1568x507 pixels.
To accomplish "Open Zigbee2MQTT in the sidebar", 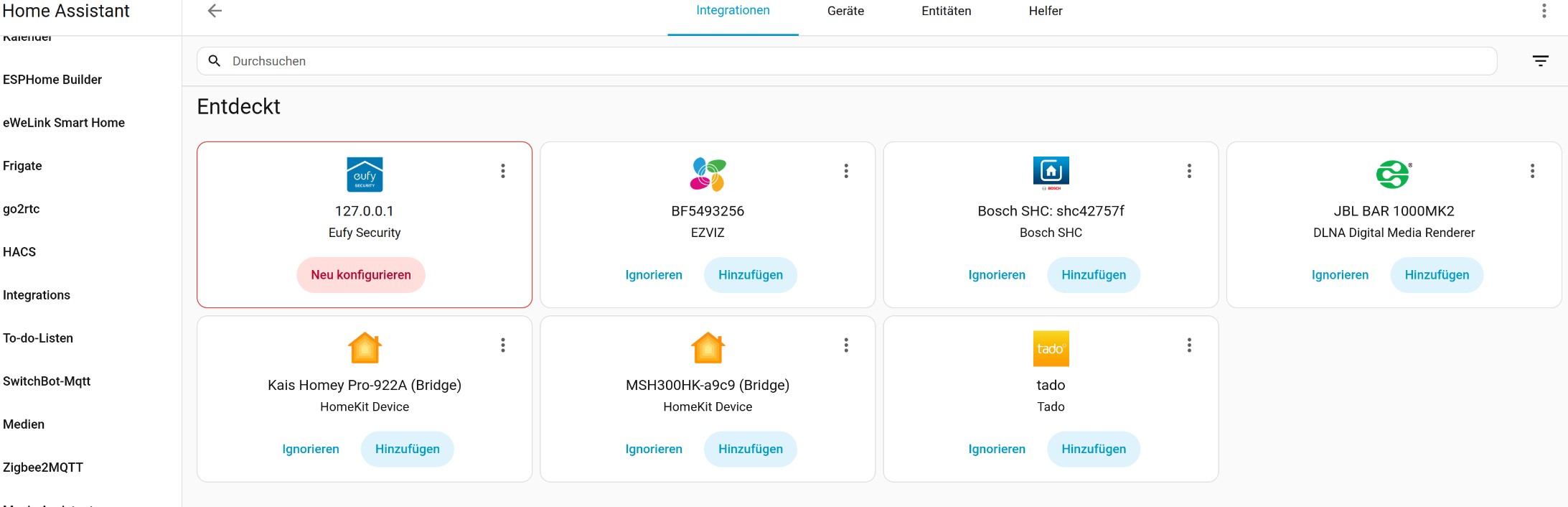I will pyautogui.click(x=43, y=468).
